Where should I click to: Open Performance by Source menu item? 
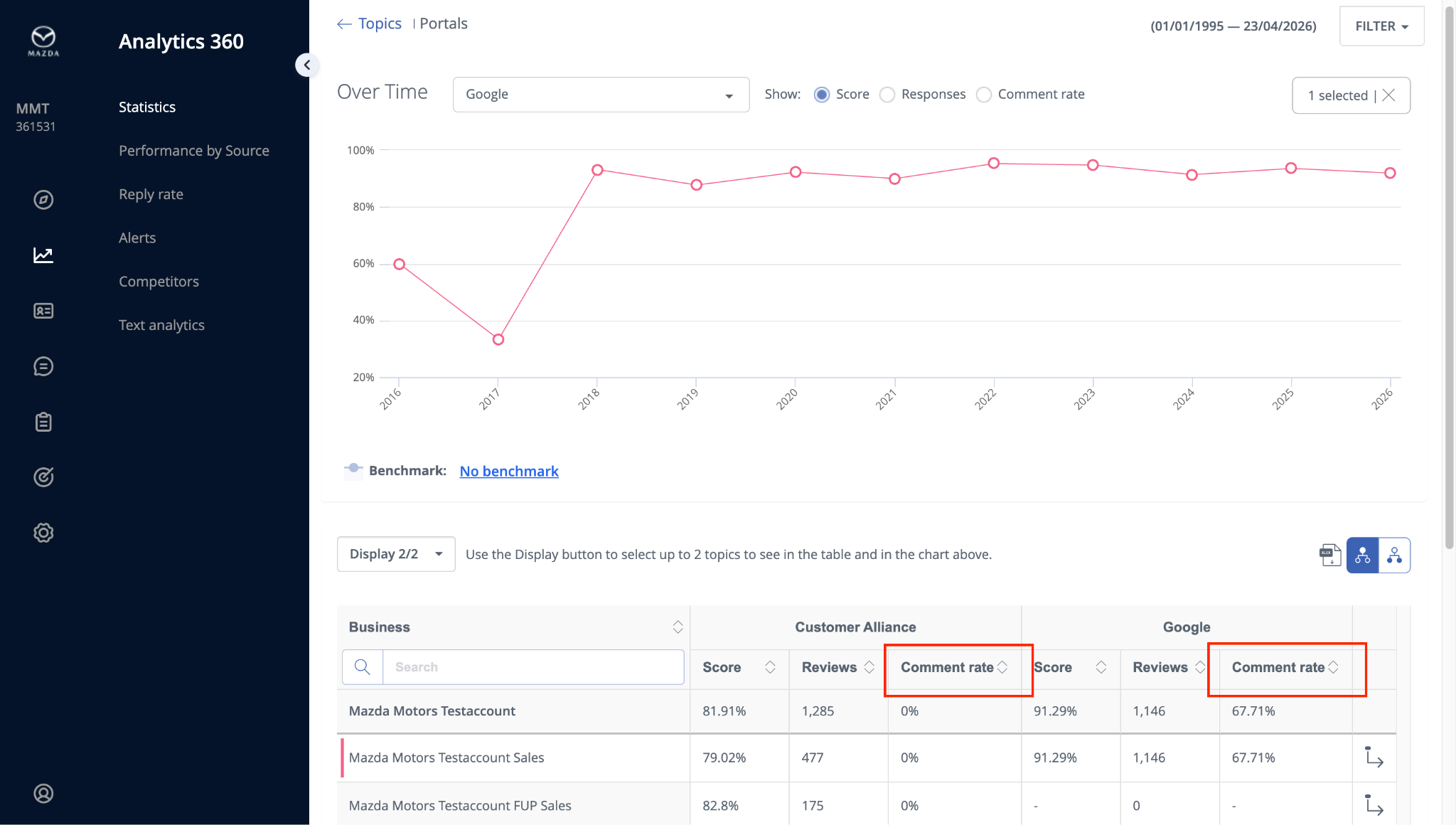coord(193,151)
